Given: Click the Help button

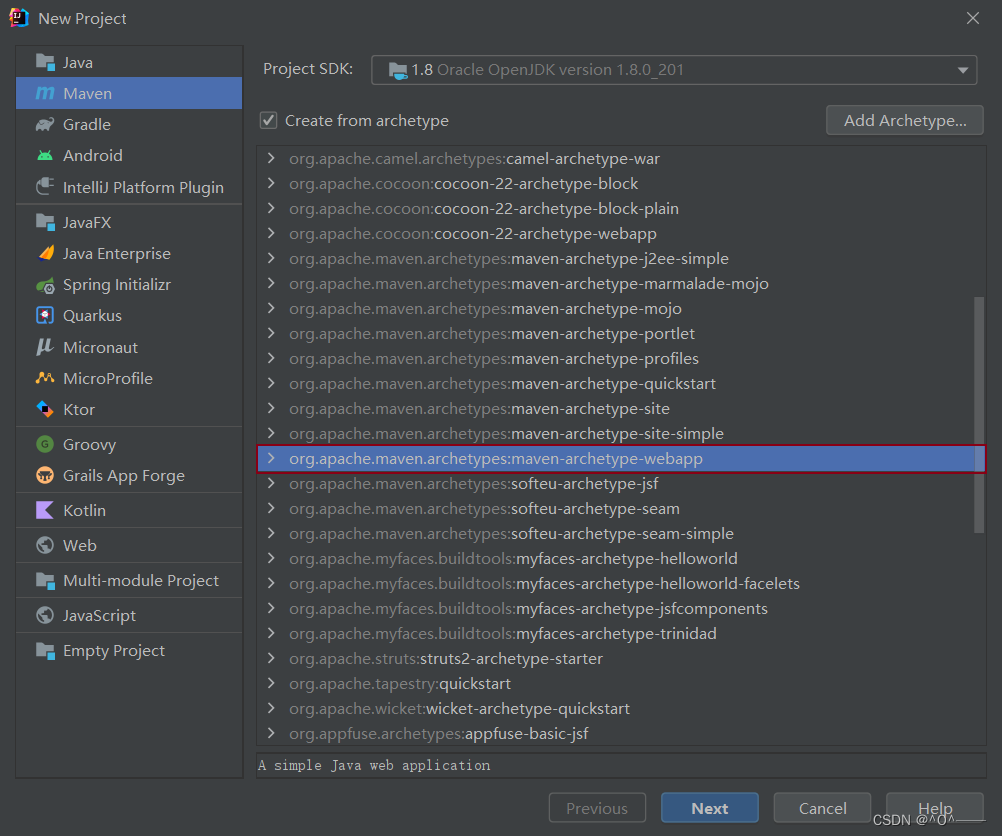Looking at the screenshot, I should (x=934, y=808).
